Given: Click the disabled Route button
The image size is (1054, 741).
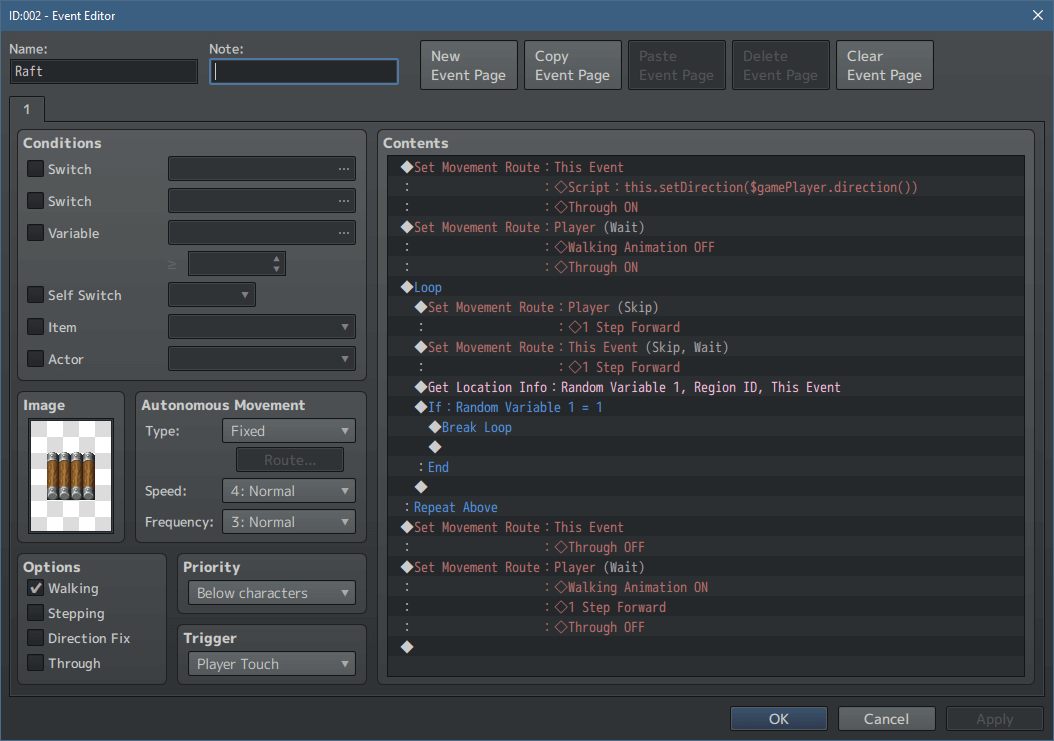Looking at the screenshot, I should click(290, 460).
